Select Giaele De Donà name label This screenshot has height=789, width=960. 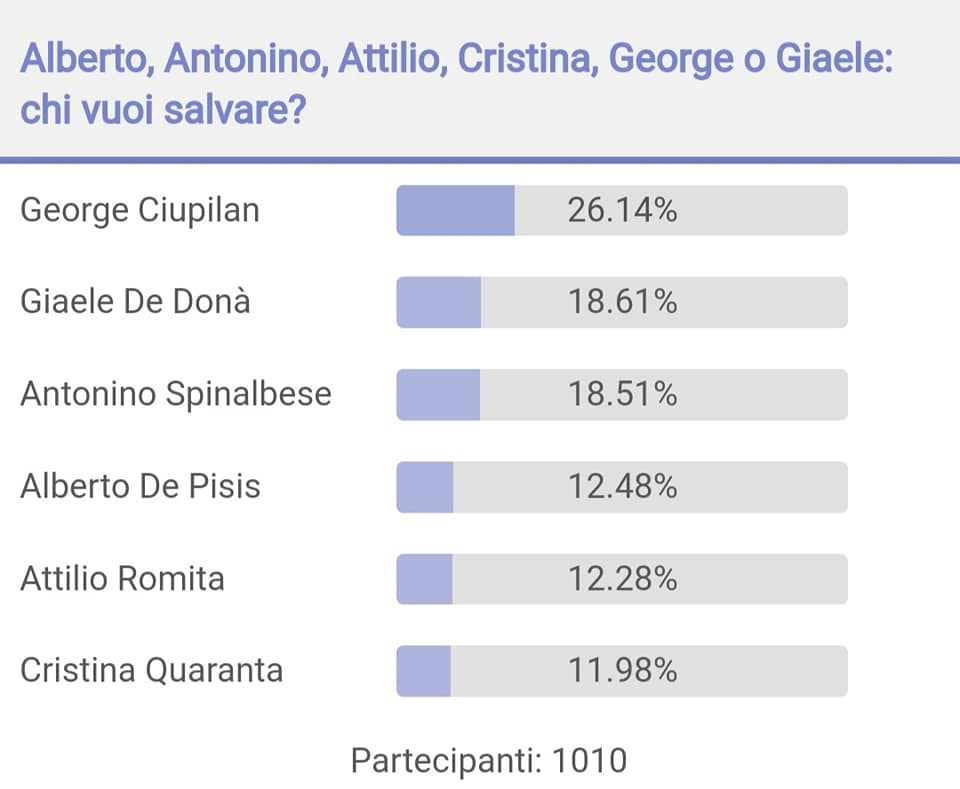pyautogui.click(x=135, y=302)
